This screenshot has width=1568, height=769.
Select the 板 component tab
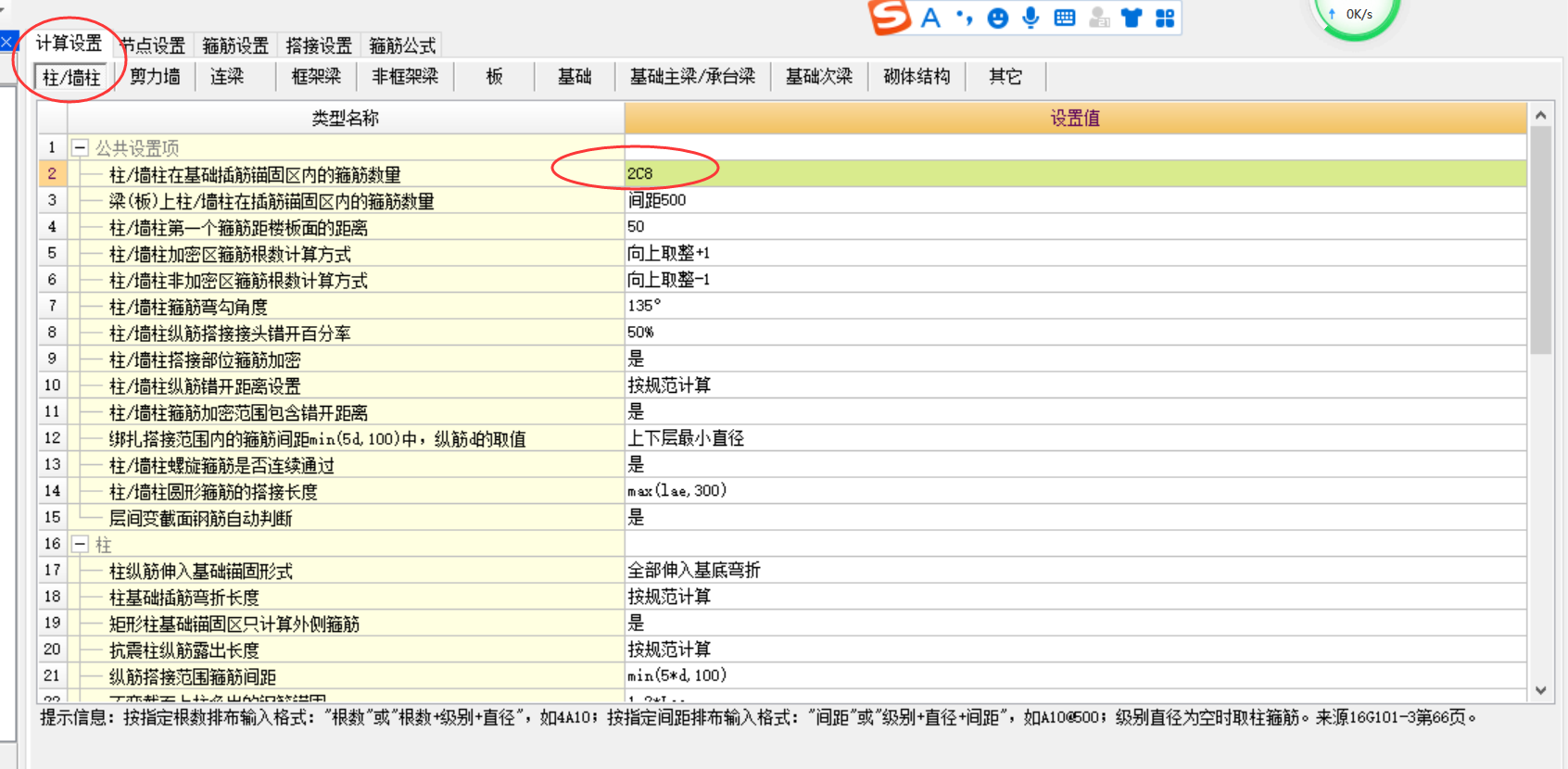pyautogui.click(x=494, y=77)
